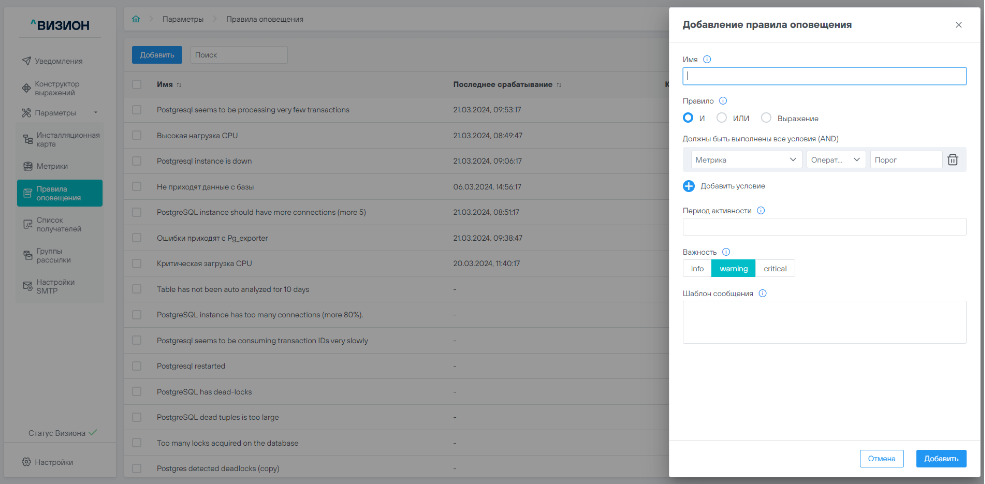985x484 pixels.
Task: Set importance level to critical
Action: (774, 268)
